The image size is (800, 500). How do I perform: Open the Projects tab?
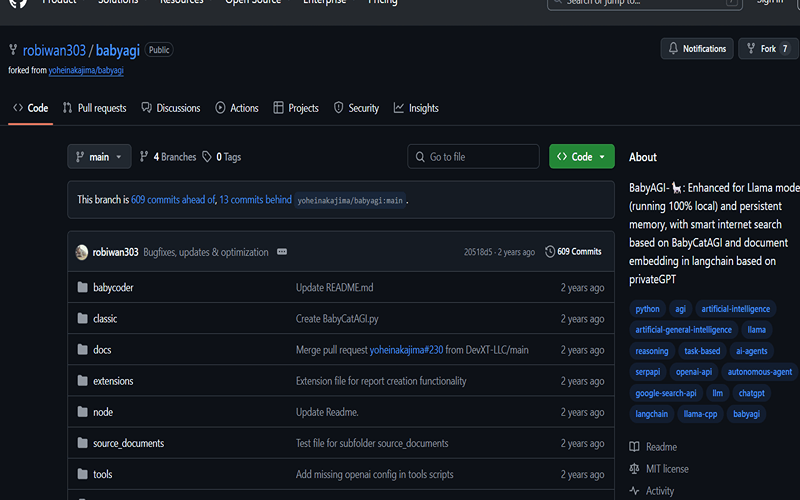(296, 108)
